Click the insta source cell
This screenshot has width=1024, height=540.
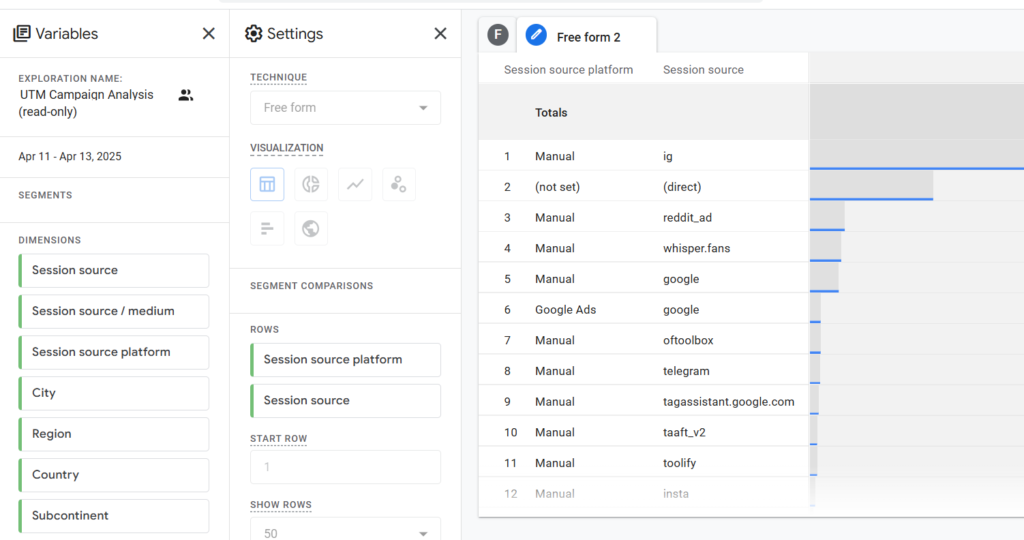675,494
